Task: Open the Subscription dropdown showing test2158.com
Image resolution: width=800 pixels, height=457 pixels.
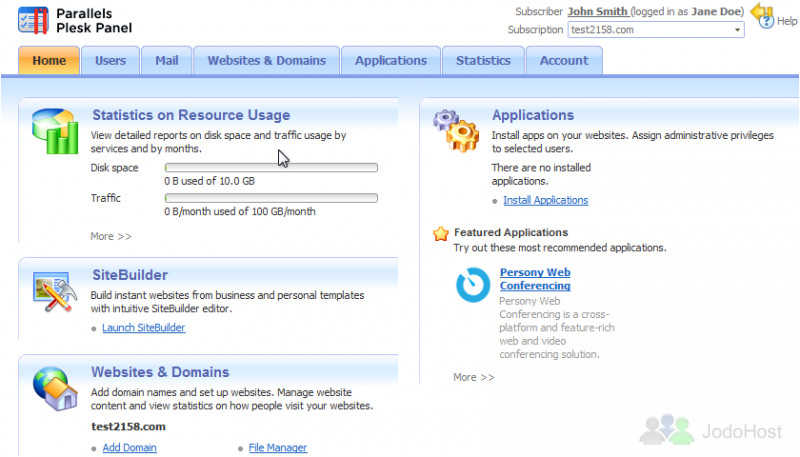Action: click(x=656, y=30)
